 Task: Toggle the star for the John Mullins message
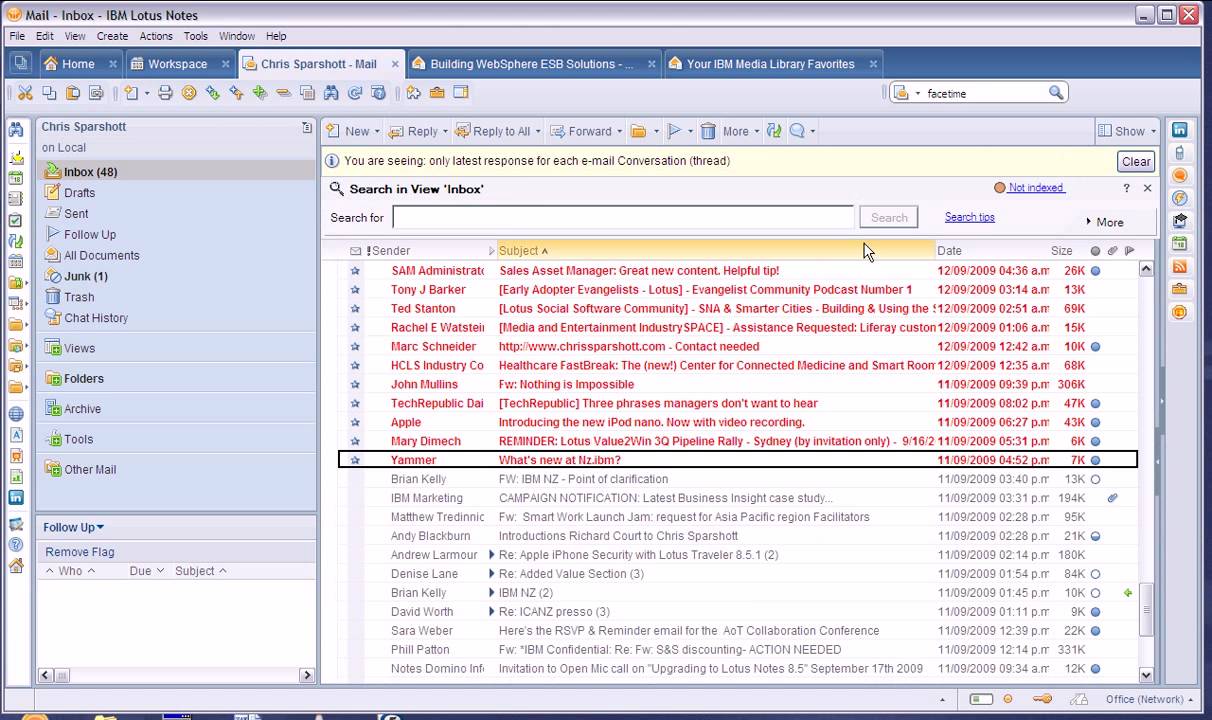[x=355, y=384]
